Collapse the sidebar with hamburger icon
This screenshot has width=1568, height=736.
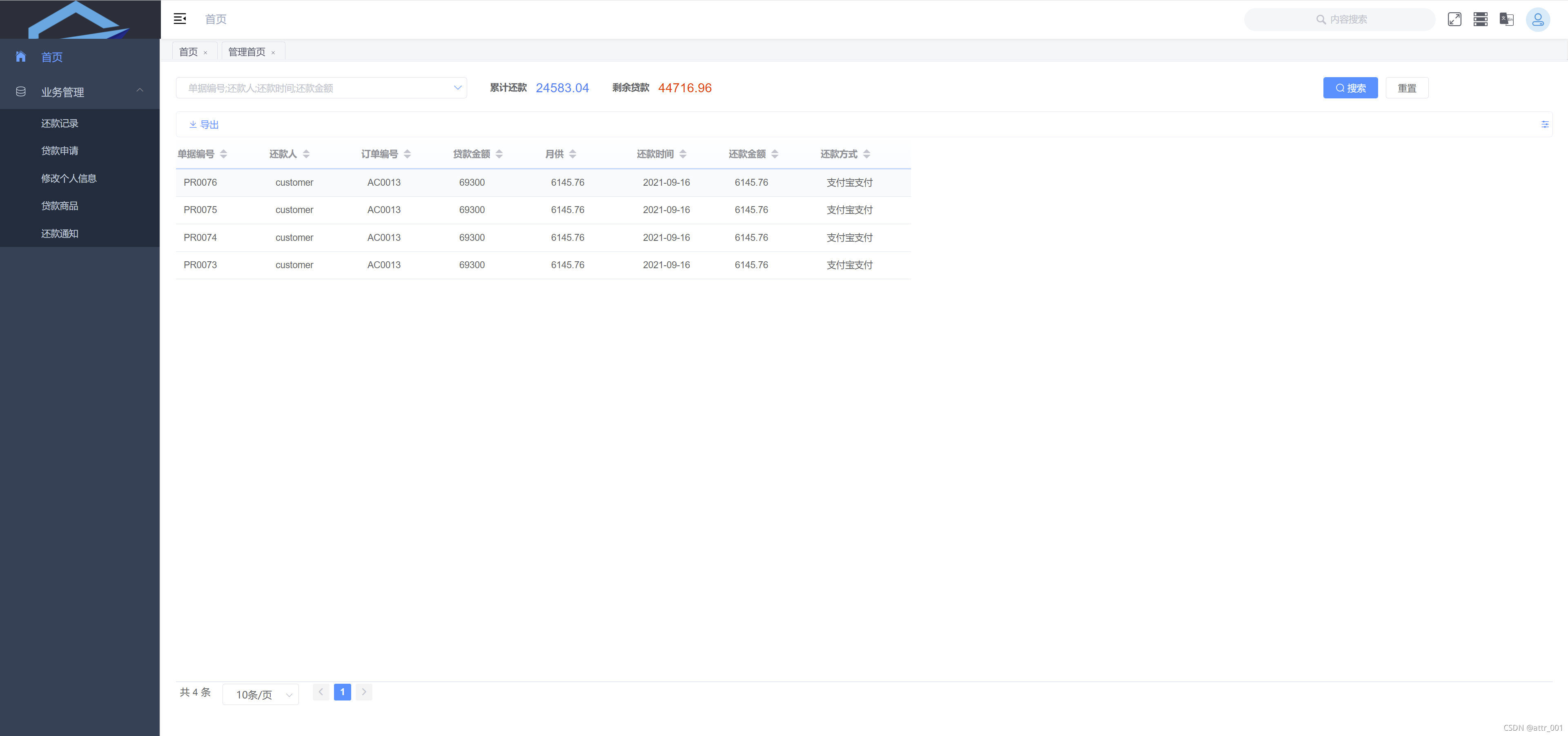click(x=180, y=19)
